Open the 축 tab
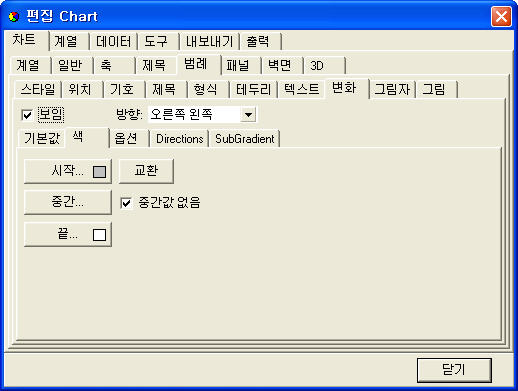Image resolution: width=518 pixels, height=391 pixels. click(x=114, y=65)
